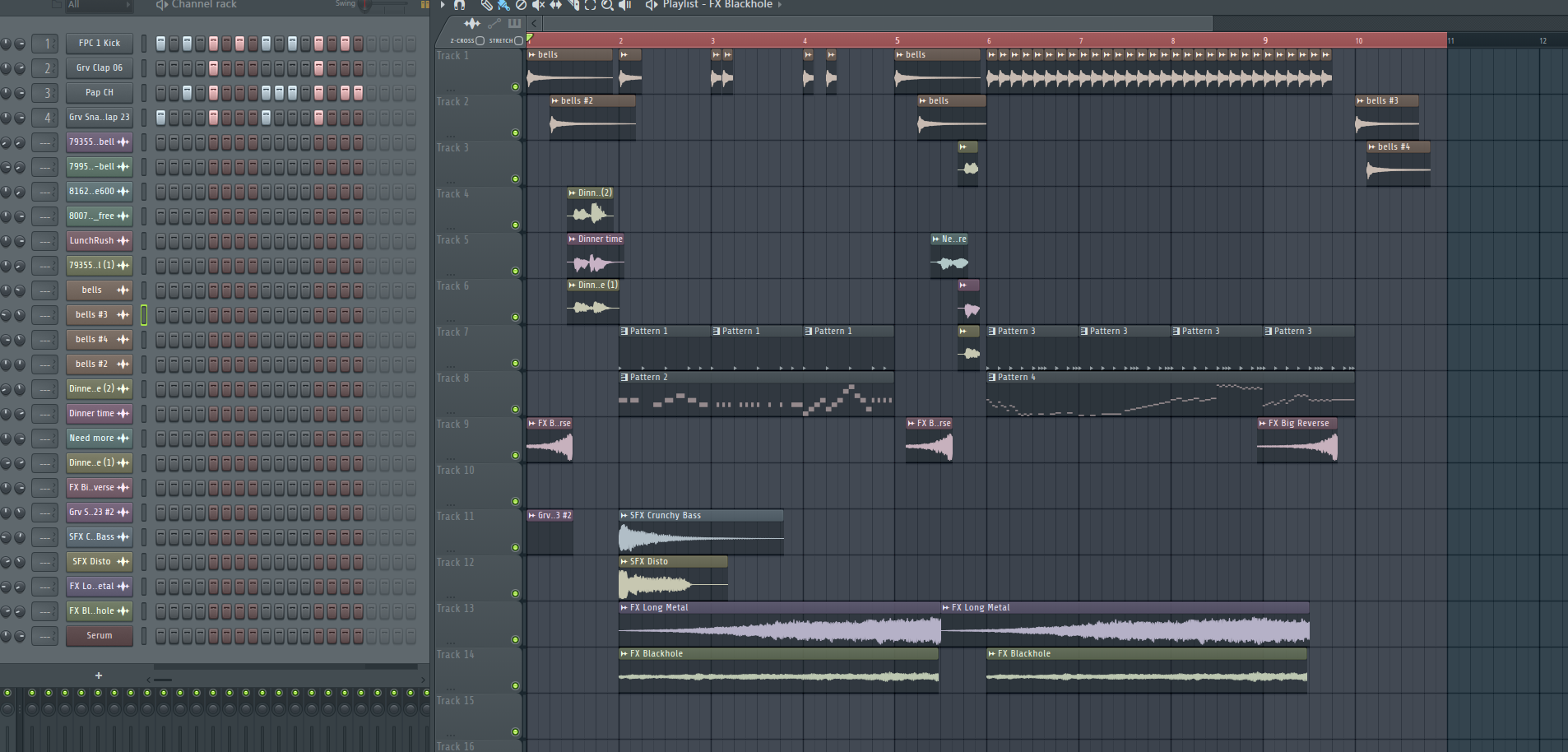The height and width of the screenshot is (752, 1568).
Task: Click the channel select indicator for bells #3
Action: point(144,315)
